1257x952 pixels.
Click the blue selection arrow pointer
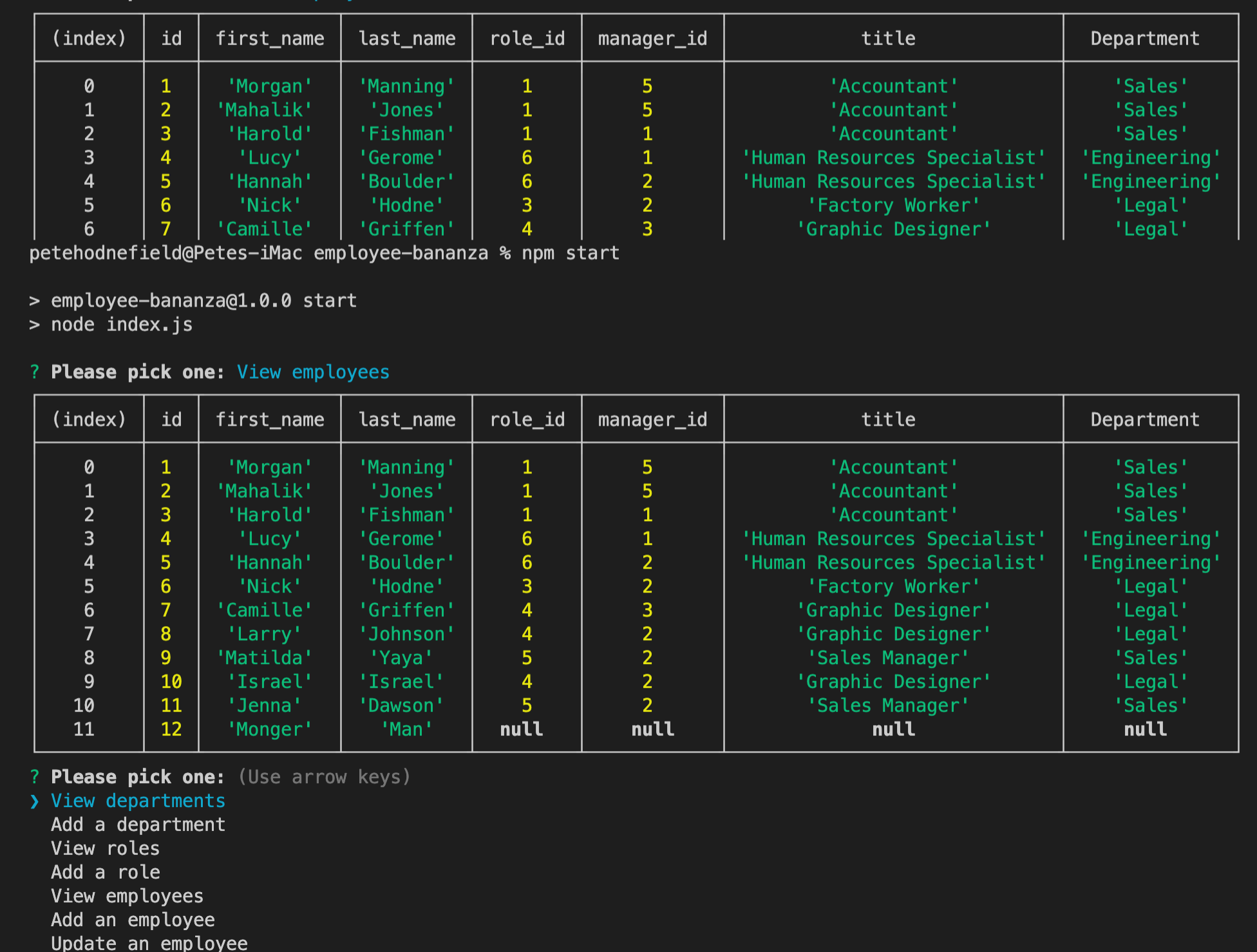[35, 801]
